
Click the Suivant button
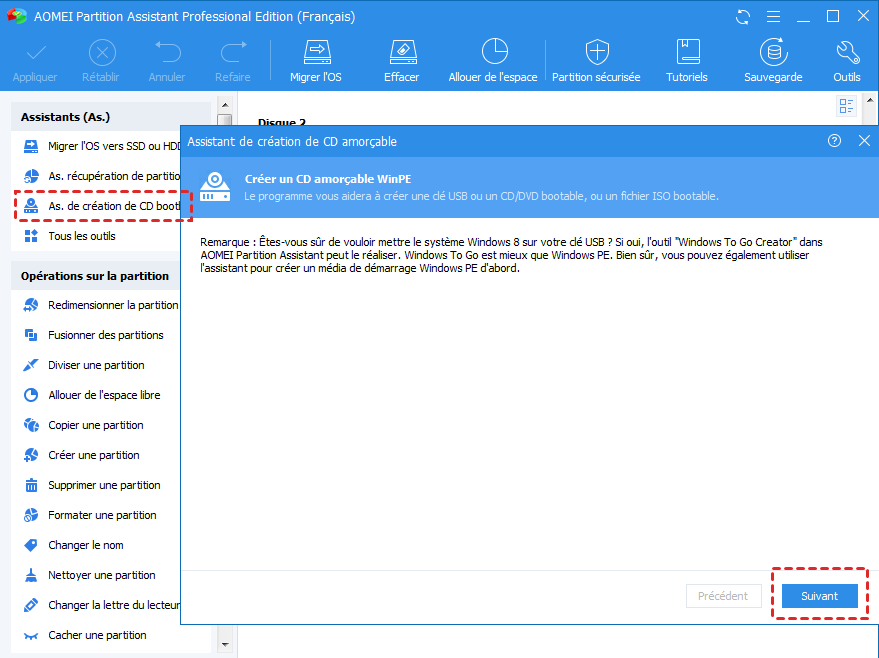[x=820, y=596]
